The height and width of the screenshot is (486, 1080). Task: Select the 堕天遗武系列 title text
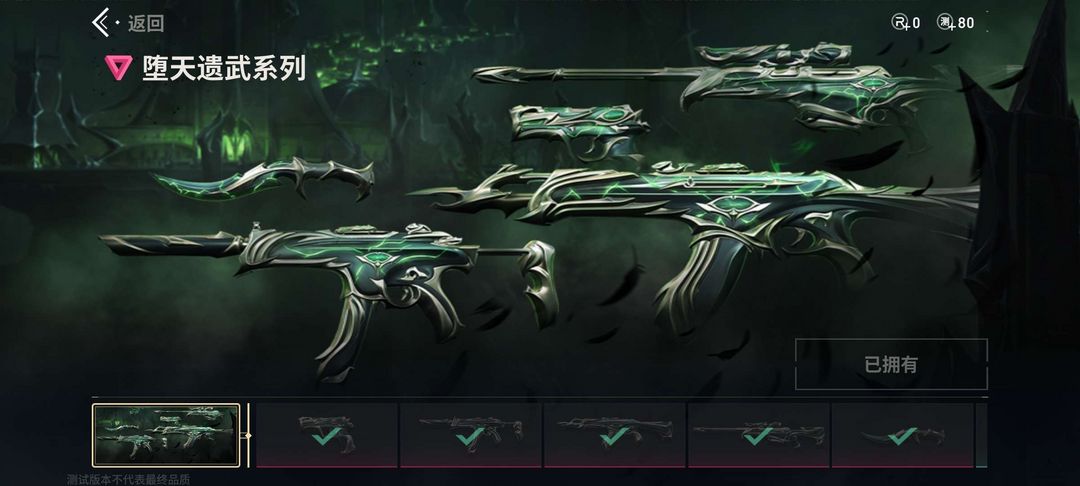point(225,69)
